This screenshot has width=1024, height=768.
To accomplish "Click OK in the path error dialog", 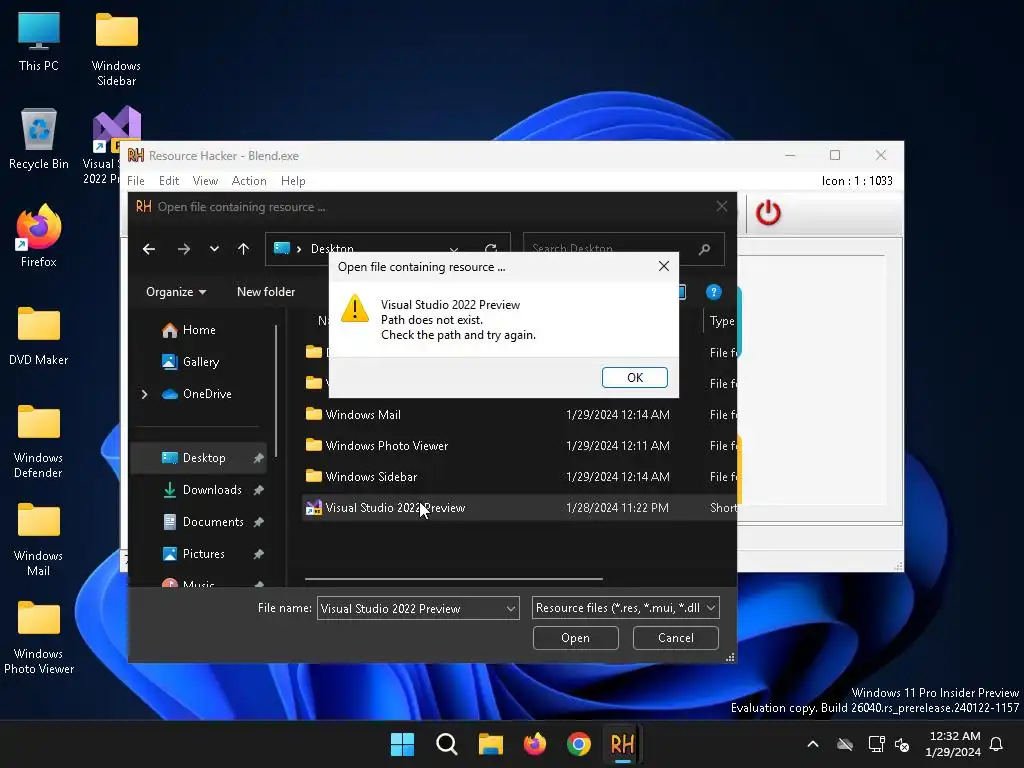I will pyautogui.click(x=634, y=377).
